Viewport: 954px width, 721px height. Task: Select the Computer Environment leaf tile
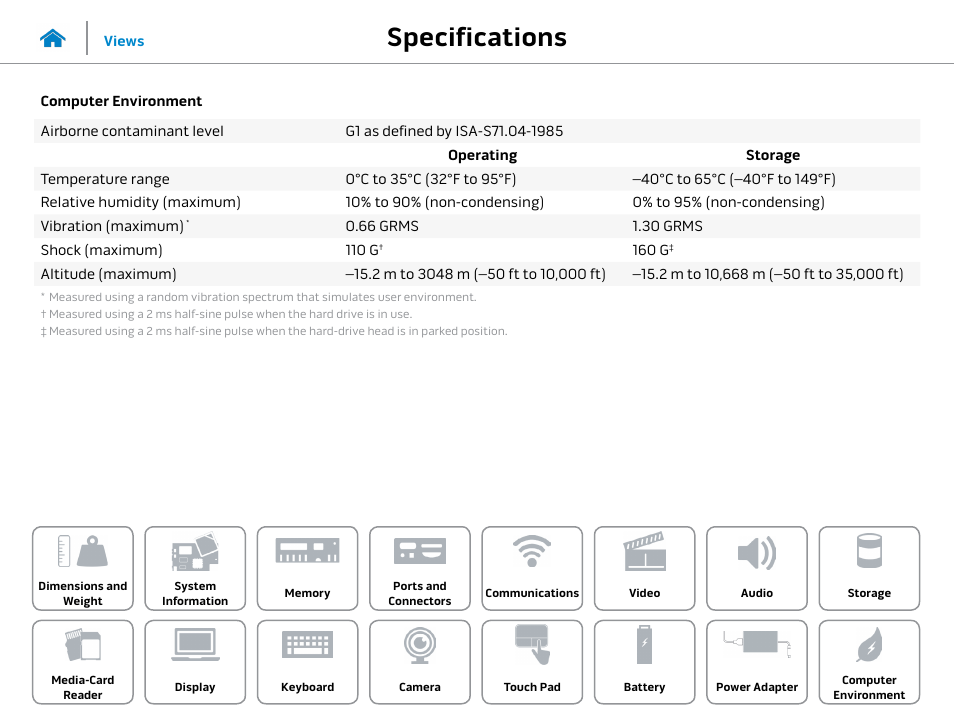[869, 662]
